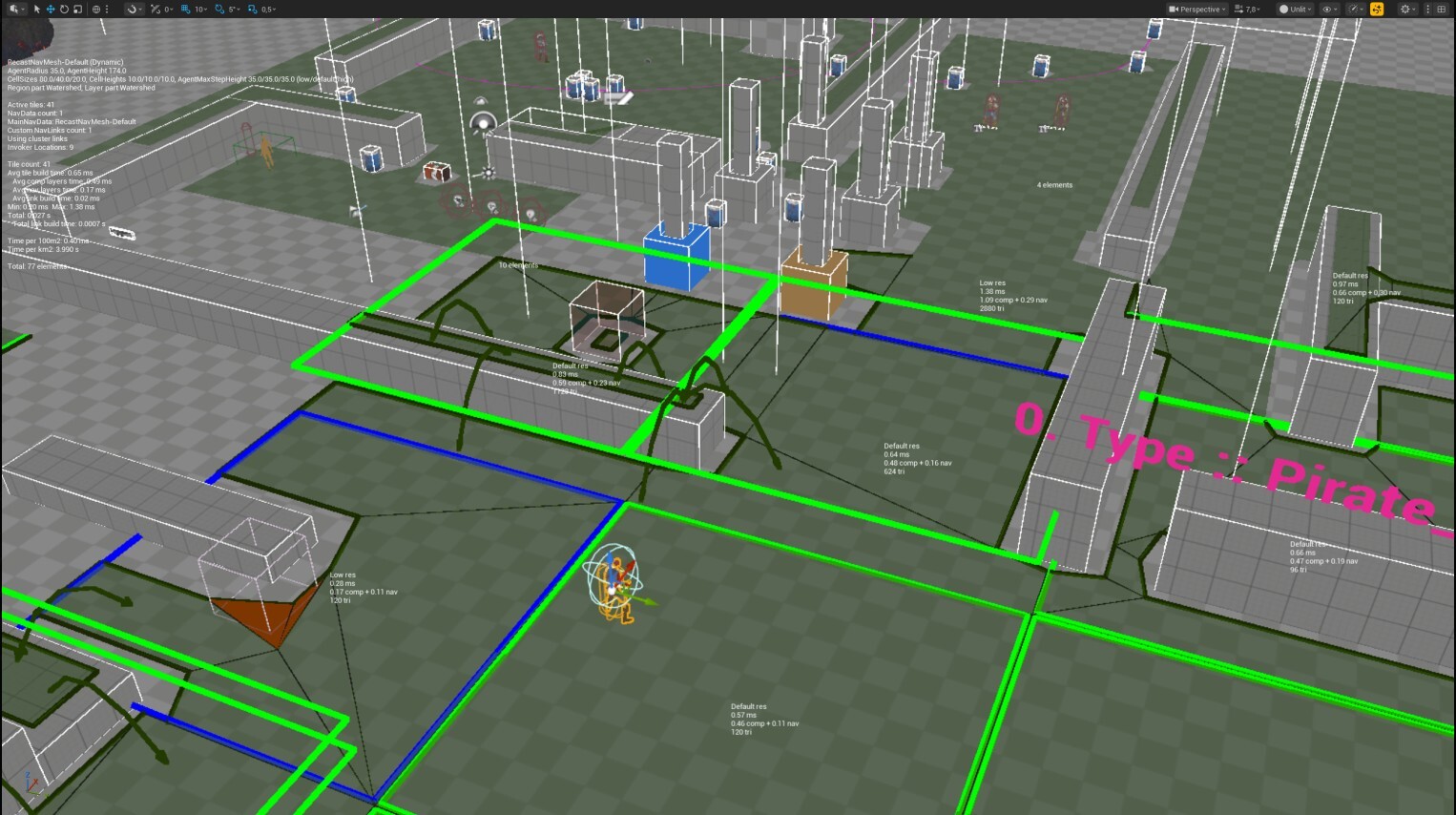Switch to the Rotate tool
Image resolution: width=1456 pixels, height=815 pixels.
coord(64,10)
